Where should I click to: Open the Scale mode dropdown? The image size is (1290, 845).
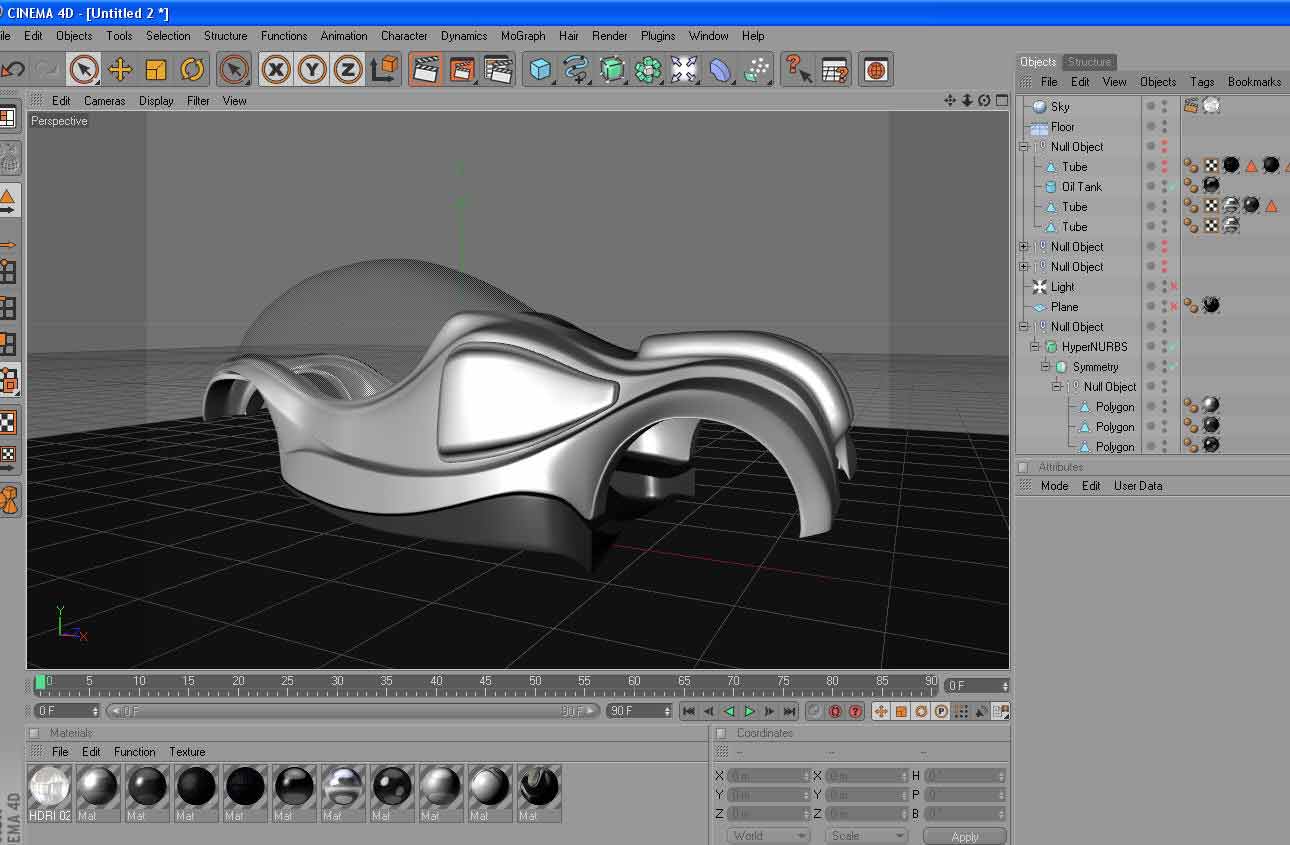pyautogui.click(x=866, y=836)
